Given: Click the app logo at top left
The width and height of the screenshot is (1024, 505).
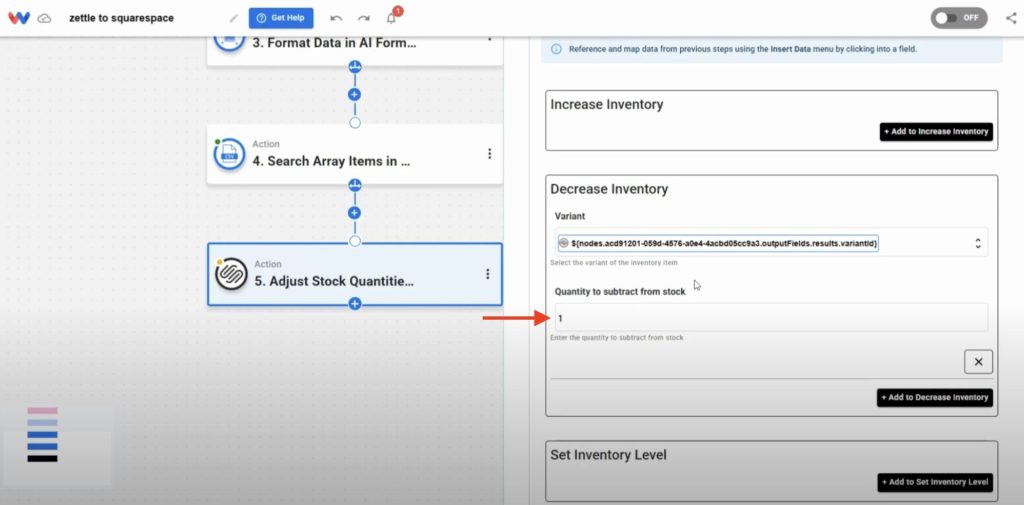Looking at the screenshot, I should click(19, 18).
